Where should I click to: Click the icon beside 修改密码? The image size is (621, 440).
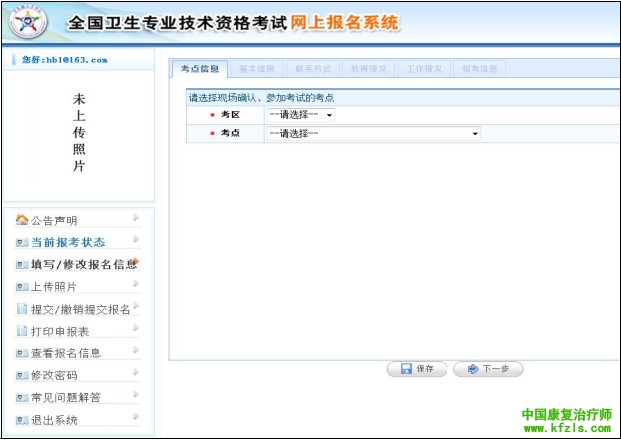pyautogui.click(x=22, y=375)
